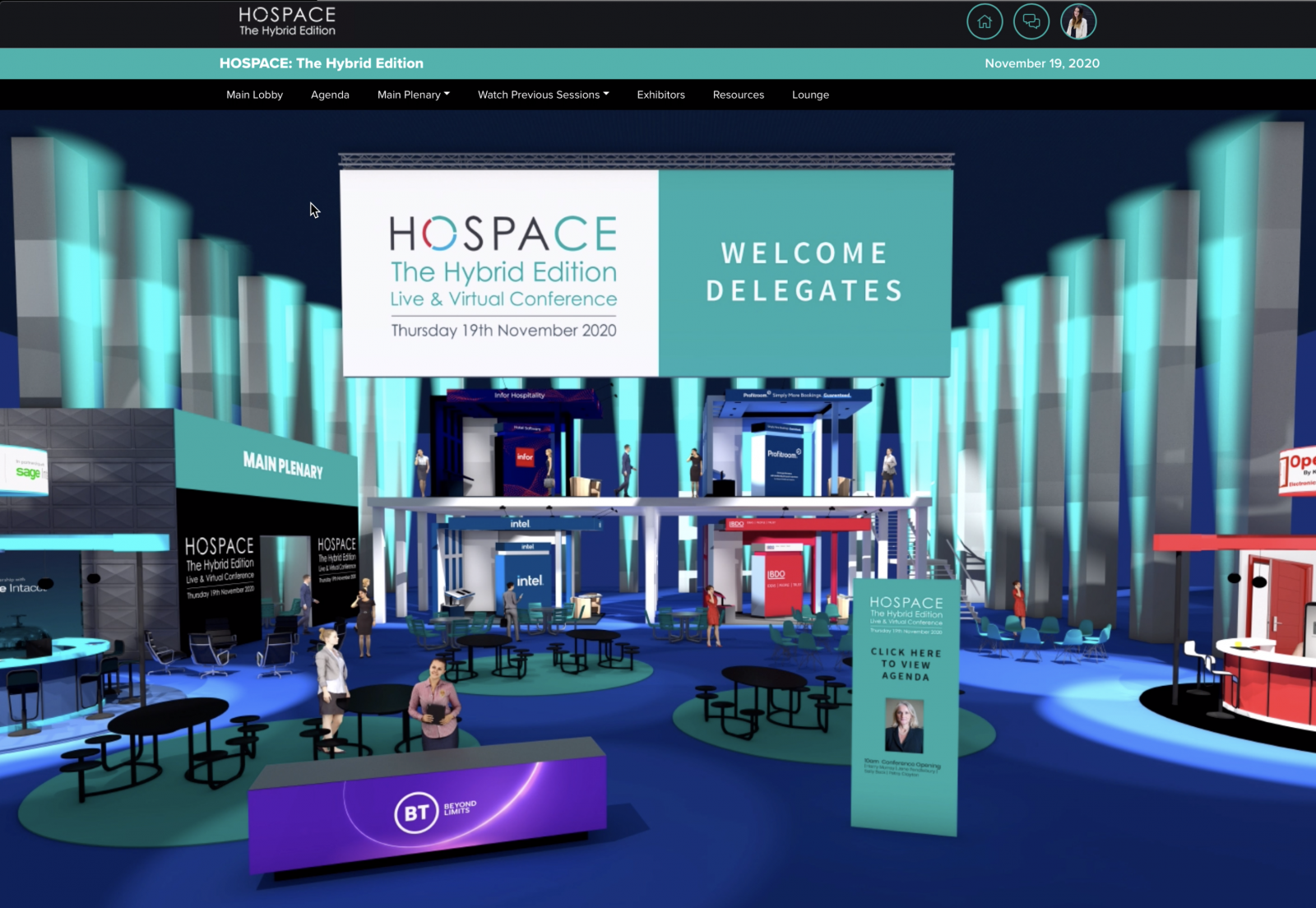Click the speaker photo on agenda banner
This screenshot has width=1316, height=908.
tap(904, 725)
